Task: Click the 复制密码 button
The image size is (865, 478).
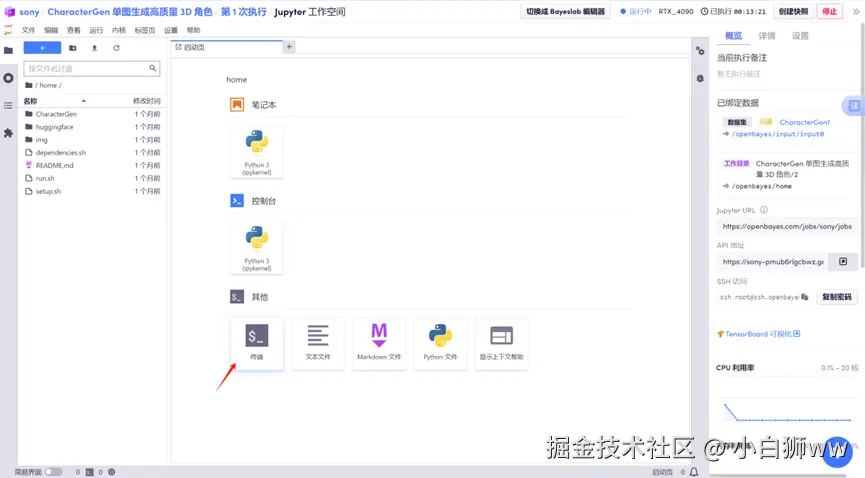Action: pyautogui.click(x=836, y=297)
